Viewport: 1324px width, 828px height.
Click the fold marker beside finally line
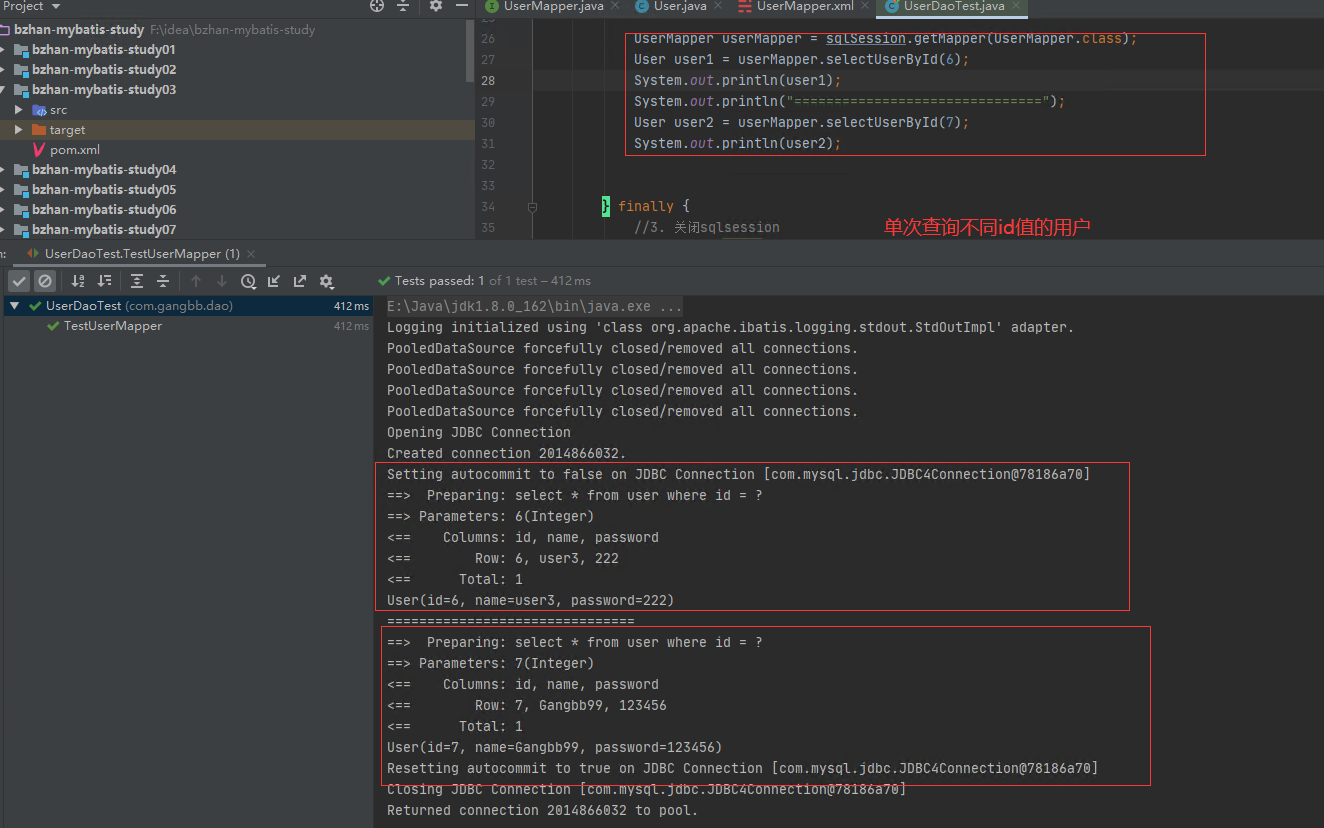coord(532,207)
